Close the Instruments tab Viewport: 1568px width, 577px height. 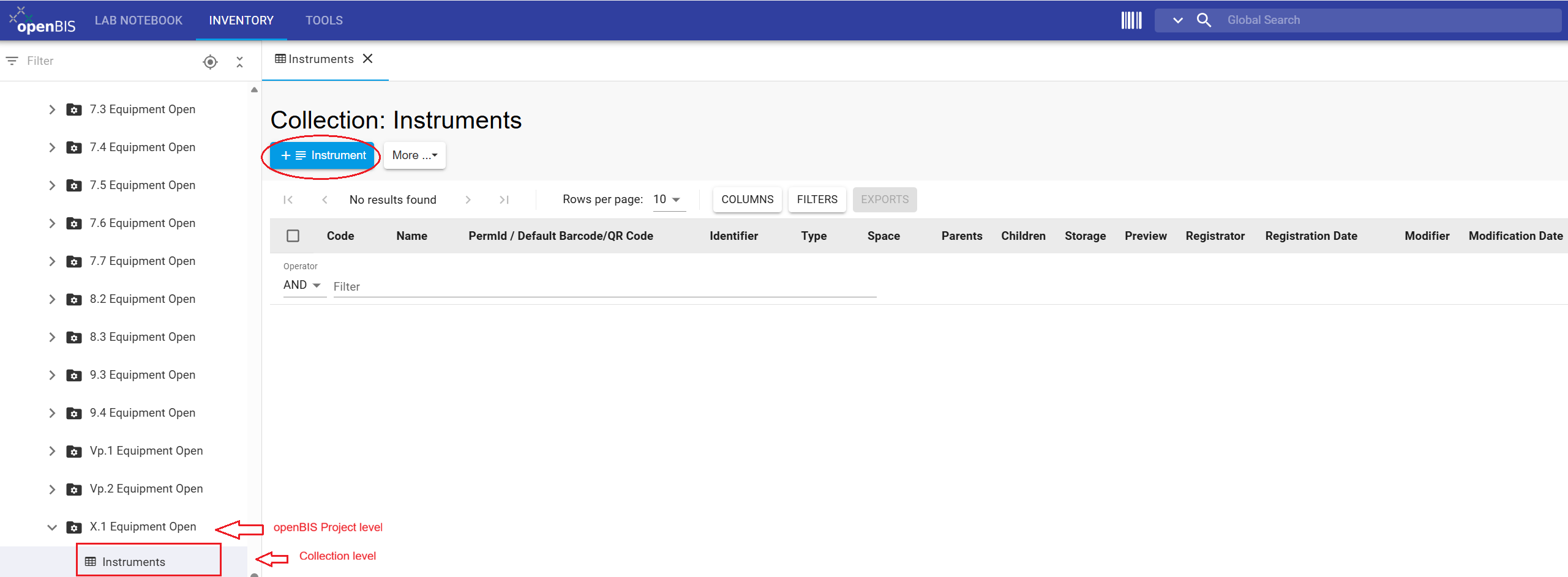pos(367,59)
